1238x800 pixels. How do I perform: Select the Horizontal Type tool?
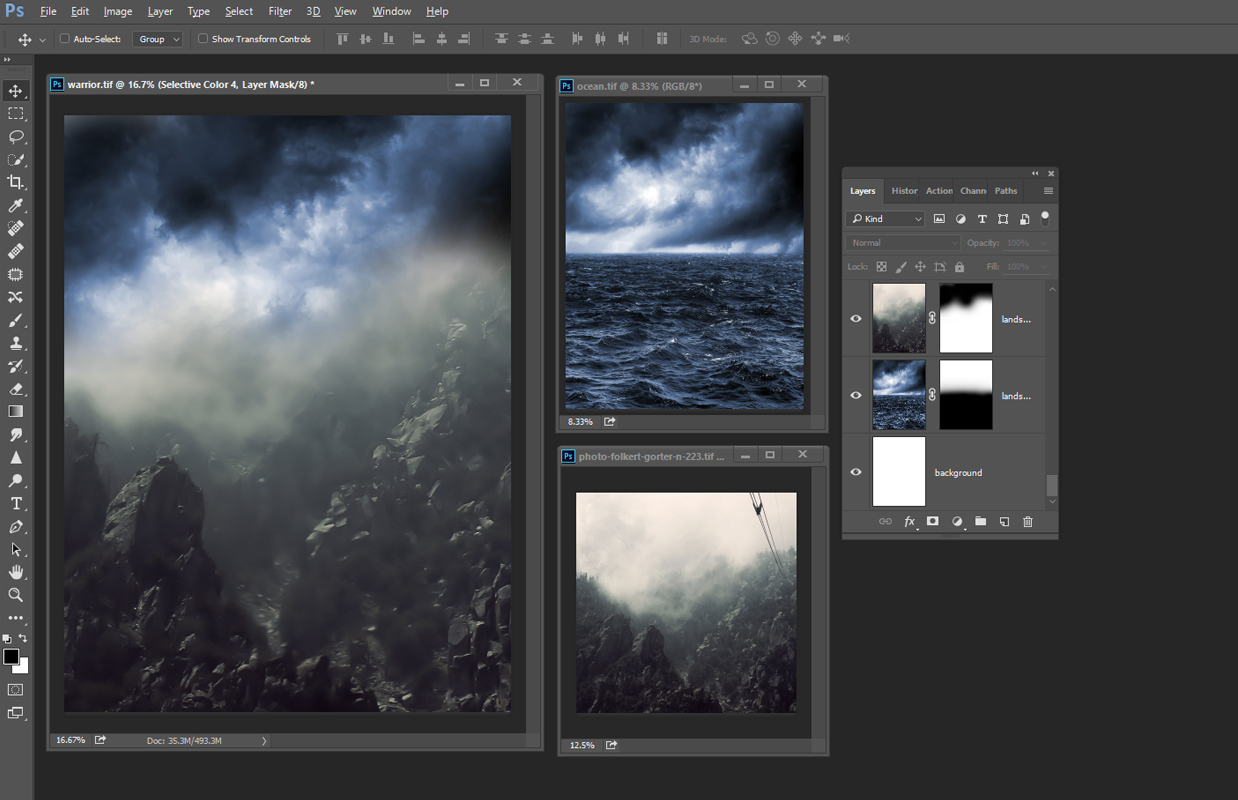click(16, 503)
